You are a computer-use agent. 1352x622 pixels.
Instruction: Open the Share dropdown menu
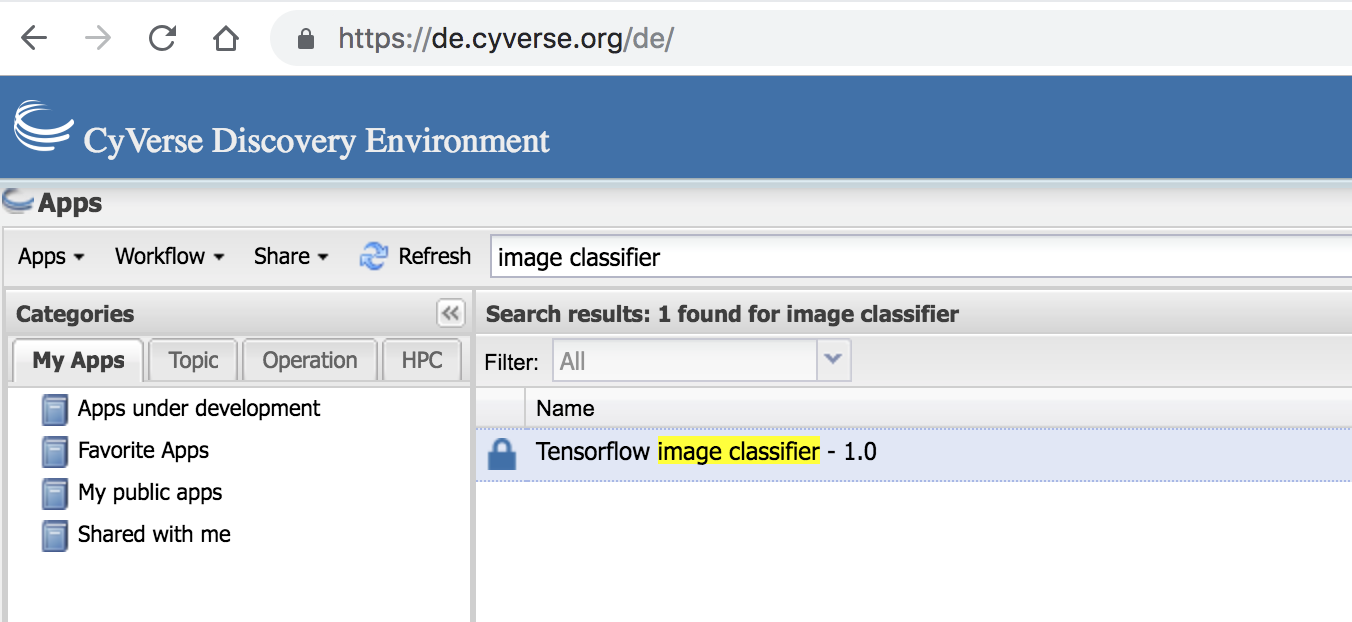pos(291,257)
